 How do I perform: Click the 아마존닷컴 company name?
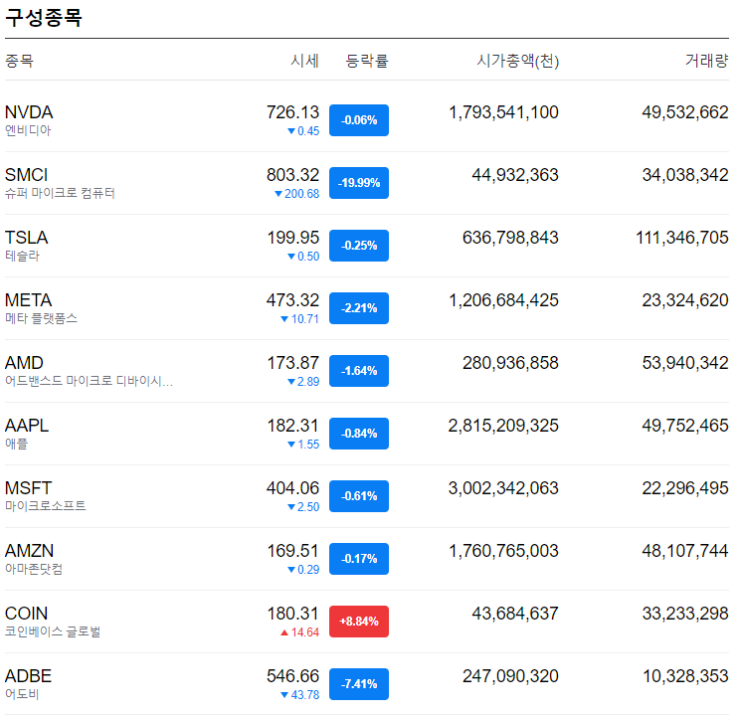34,569
